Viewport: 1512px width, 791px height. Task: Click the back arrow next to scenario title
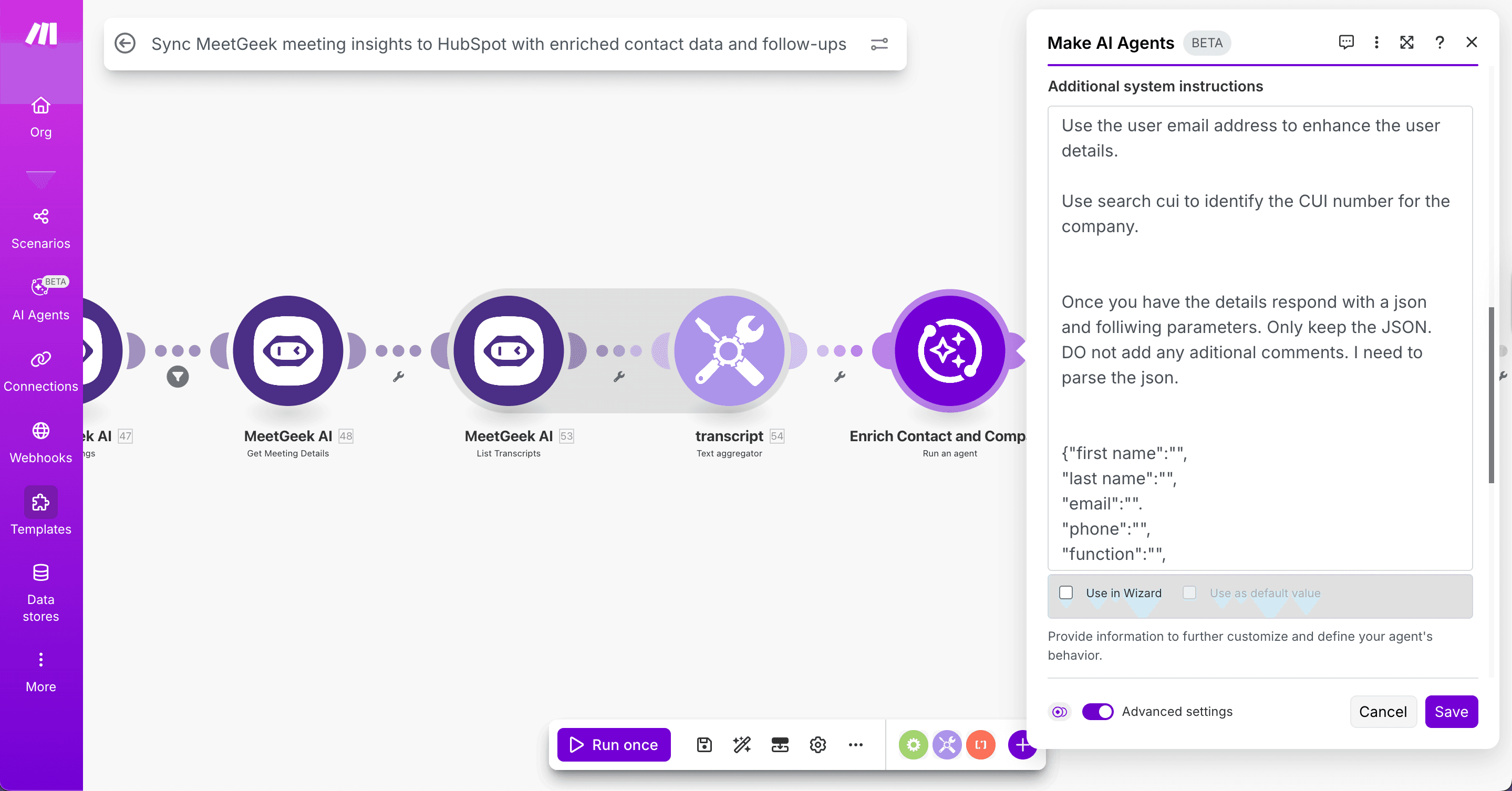click(x=125, y=44)
